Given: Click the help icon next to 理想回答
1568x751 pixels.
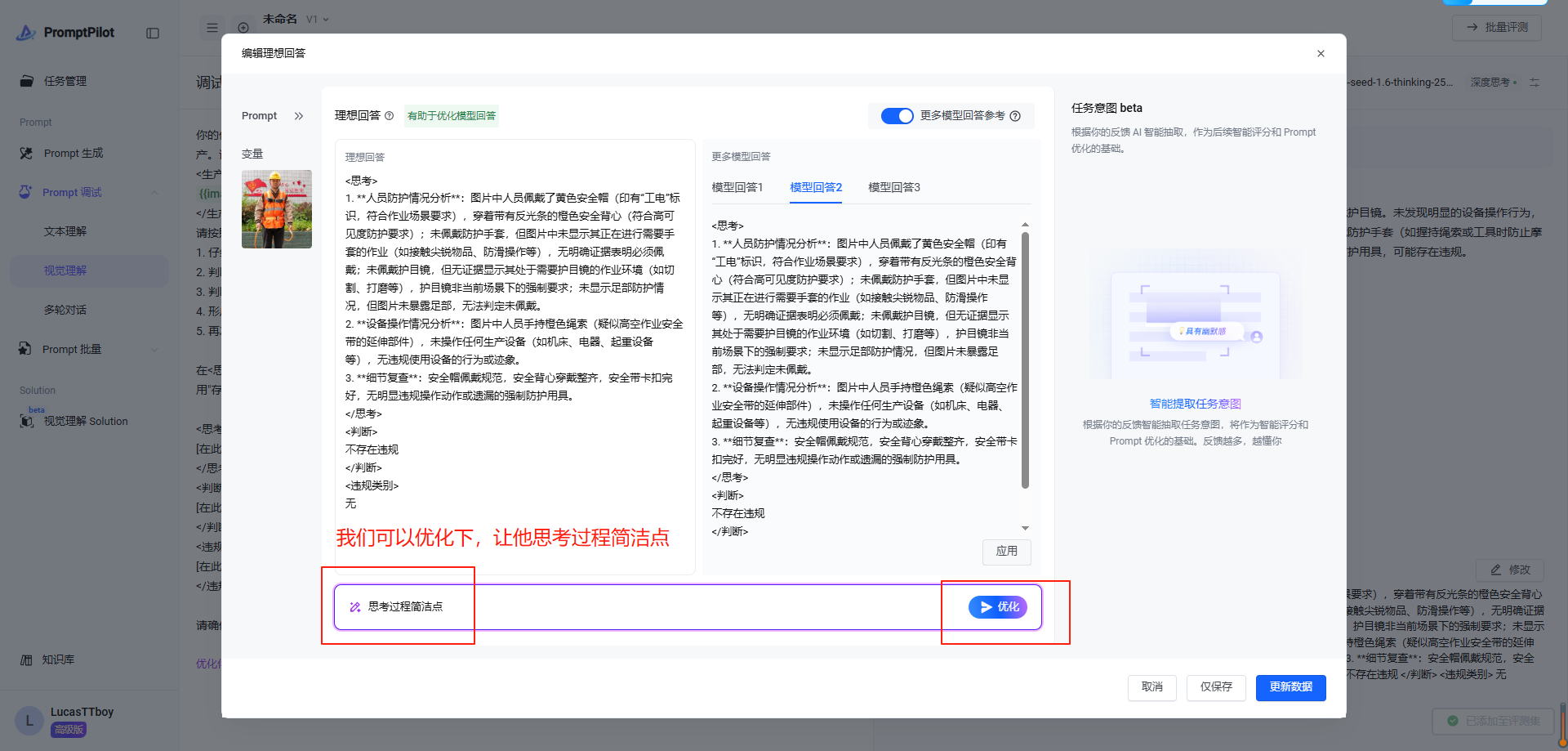Looking at the screenshot, I should pos(390,116).
